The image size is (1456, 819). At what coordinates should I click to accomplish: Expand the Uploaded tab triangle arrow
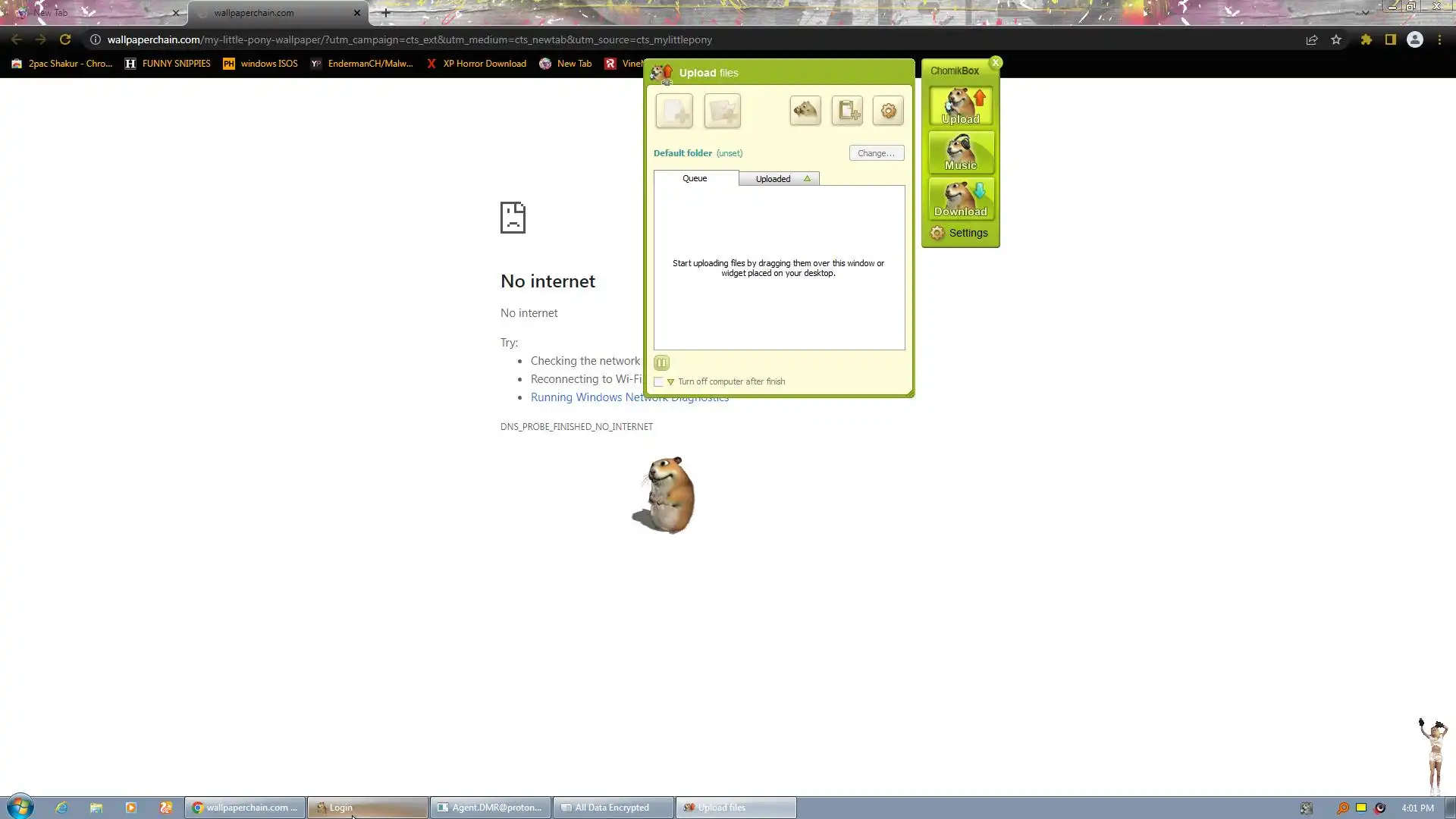coord(807,179)
